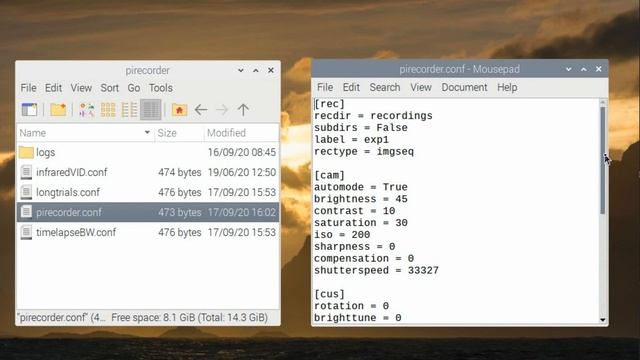The height and width of the screenshot is (360, 640).
Task: Minimize the Mousepad window
Action: (x=569, y=69)
